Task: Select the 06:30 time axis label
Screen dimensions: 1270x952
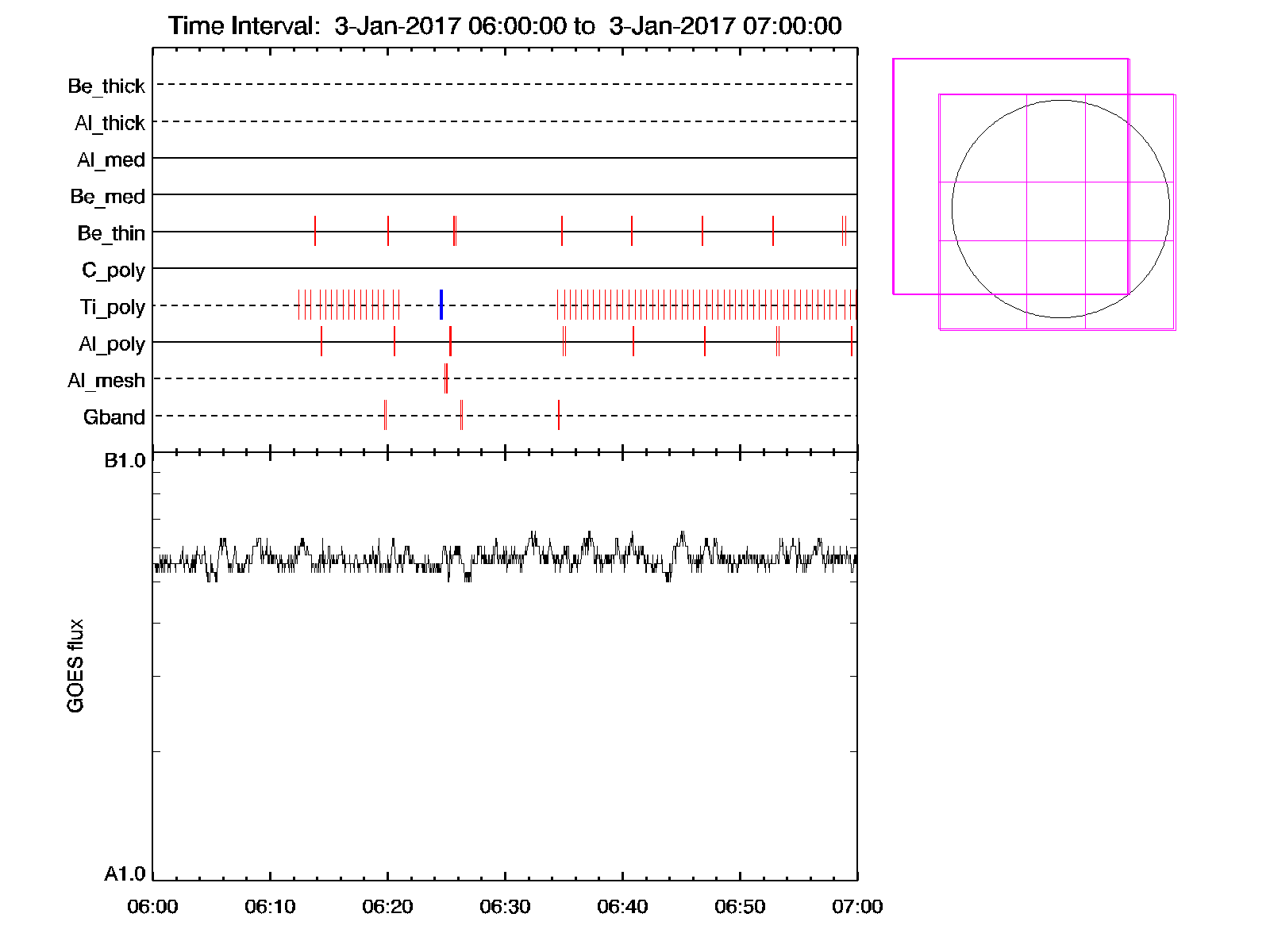Action: (505, 907)
